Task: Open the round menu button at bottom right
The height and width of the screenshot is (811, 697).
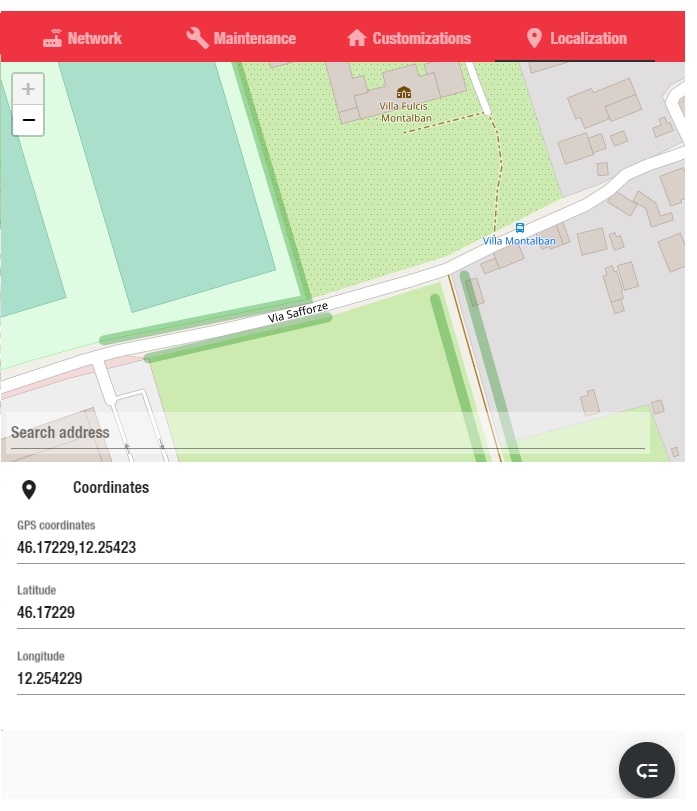Action: tap(647, 770)
